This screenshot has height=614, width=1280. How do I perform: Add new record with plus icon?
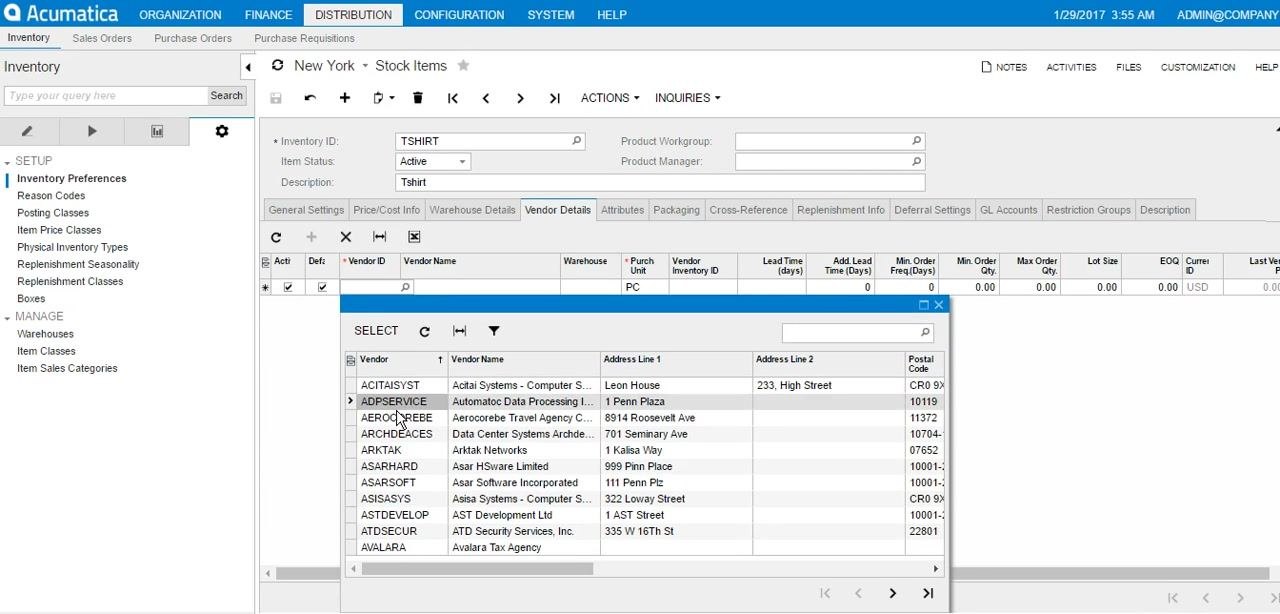345,98
